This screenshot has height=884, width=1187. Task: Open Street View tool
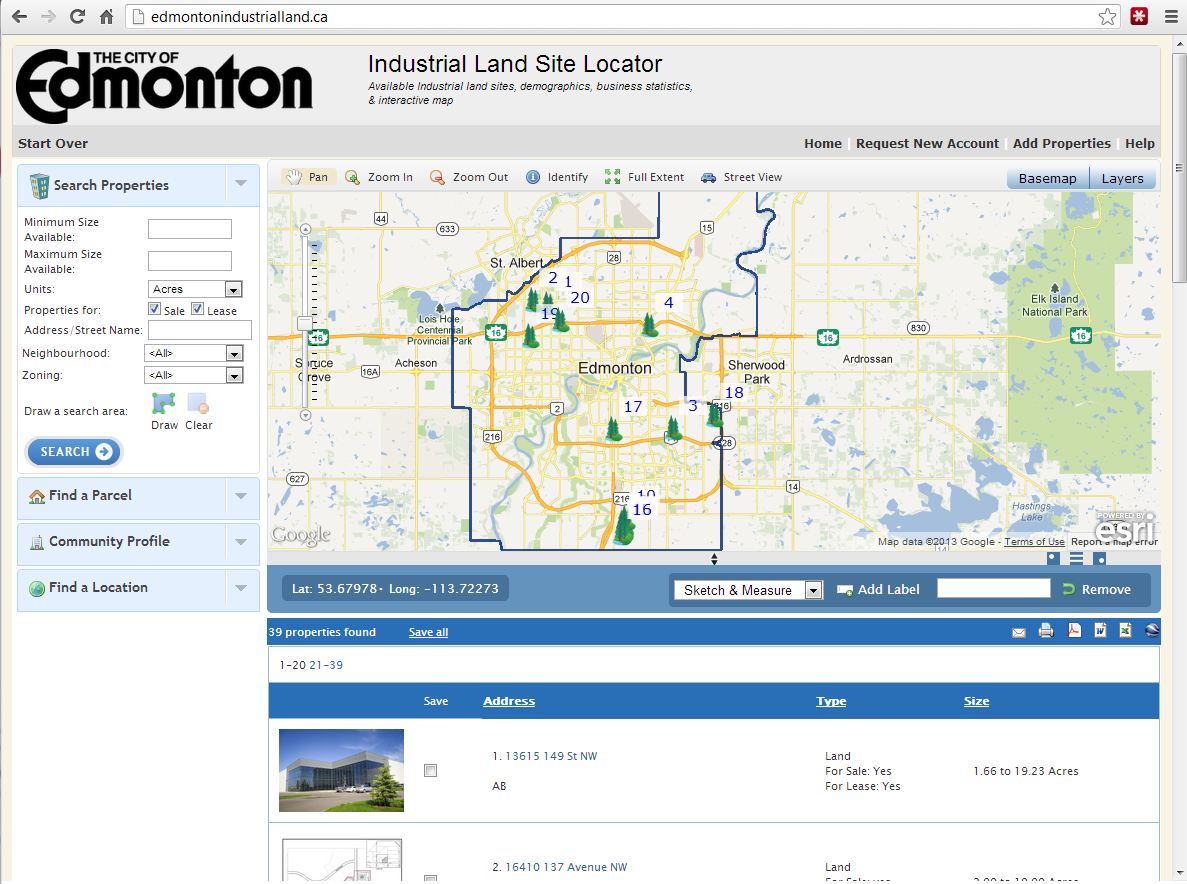click(742, 177)
